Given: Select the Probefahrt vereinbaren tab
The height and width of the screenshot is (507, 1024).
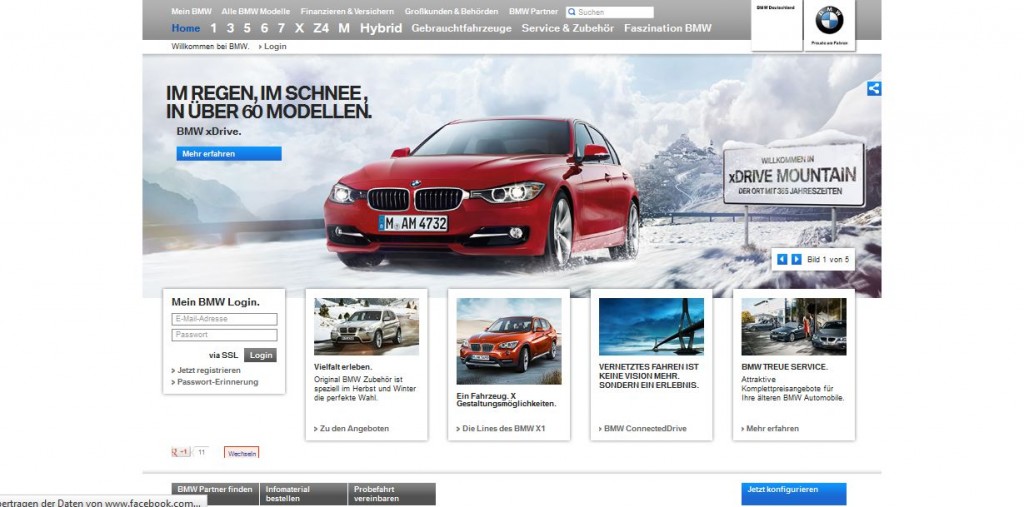Looking at the screenshot, I should (x=391, y=494).
